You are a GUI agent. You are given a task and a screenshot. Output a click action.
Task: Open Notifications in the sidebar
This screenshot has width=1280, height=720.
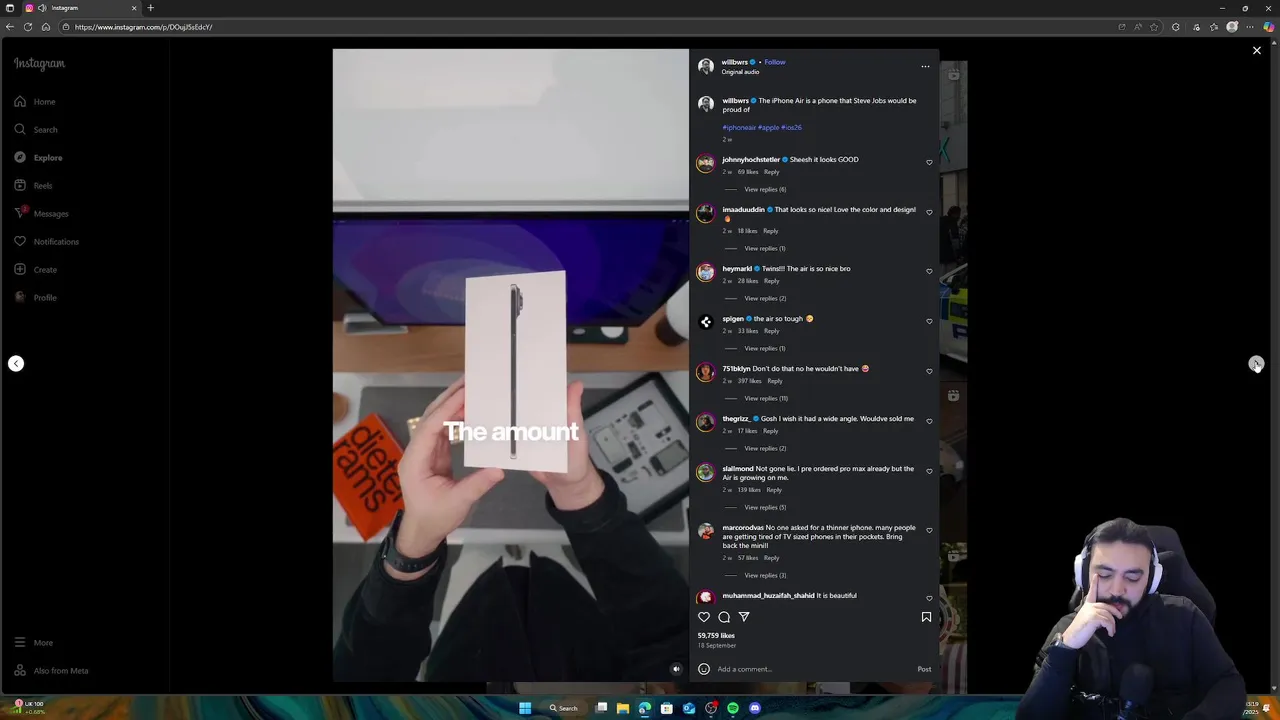(x=46, y=242)
